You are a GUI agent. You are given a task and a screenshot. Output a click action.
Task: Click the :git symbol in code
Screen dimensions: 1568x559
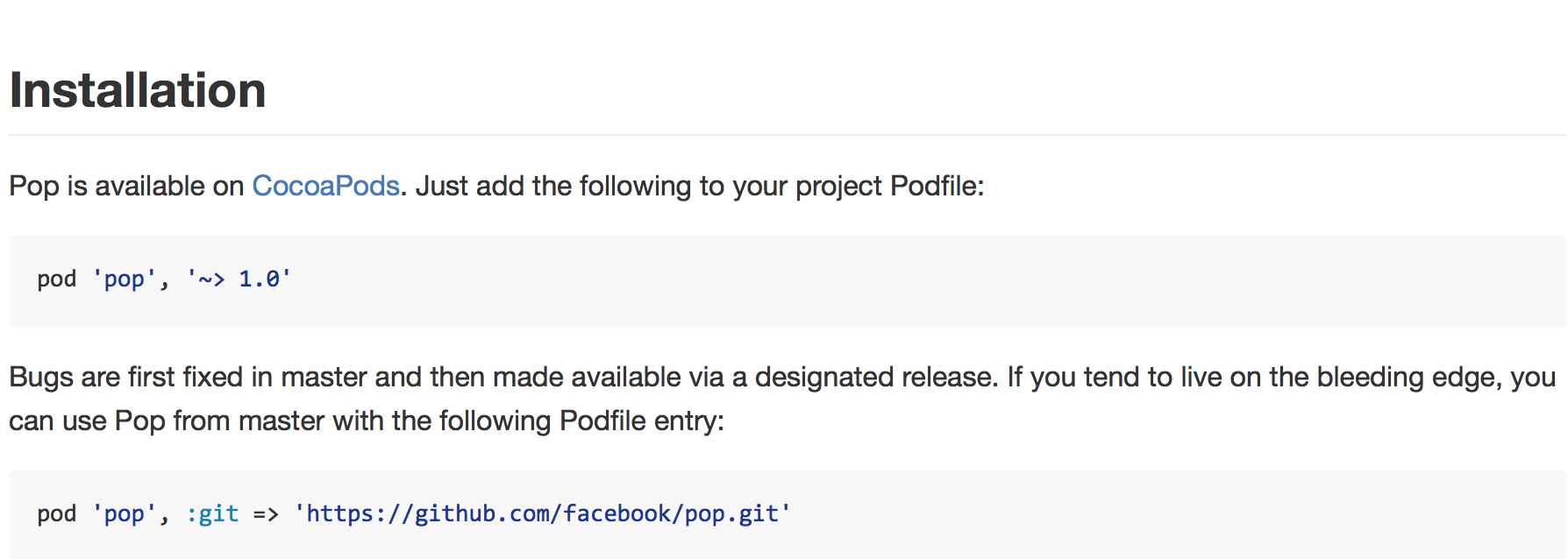click(212, 513)
